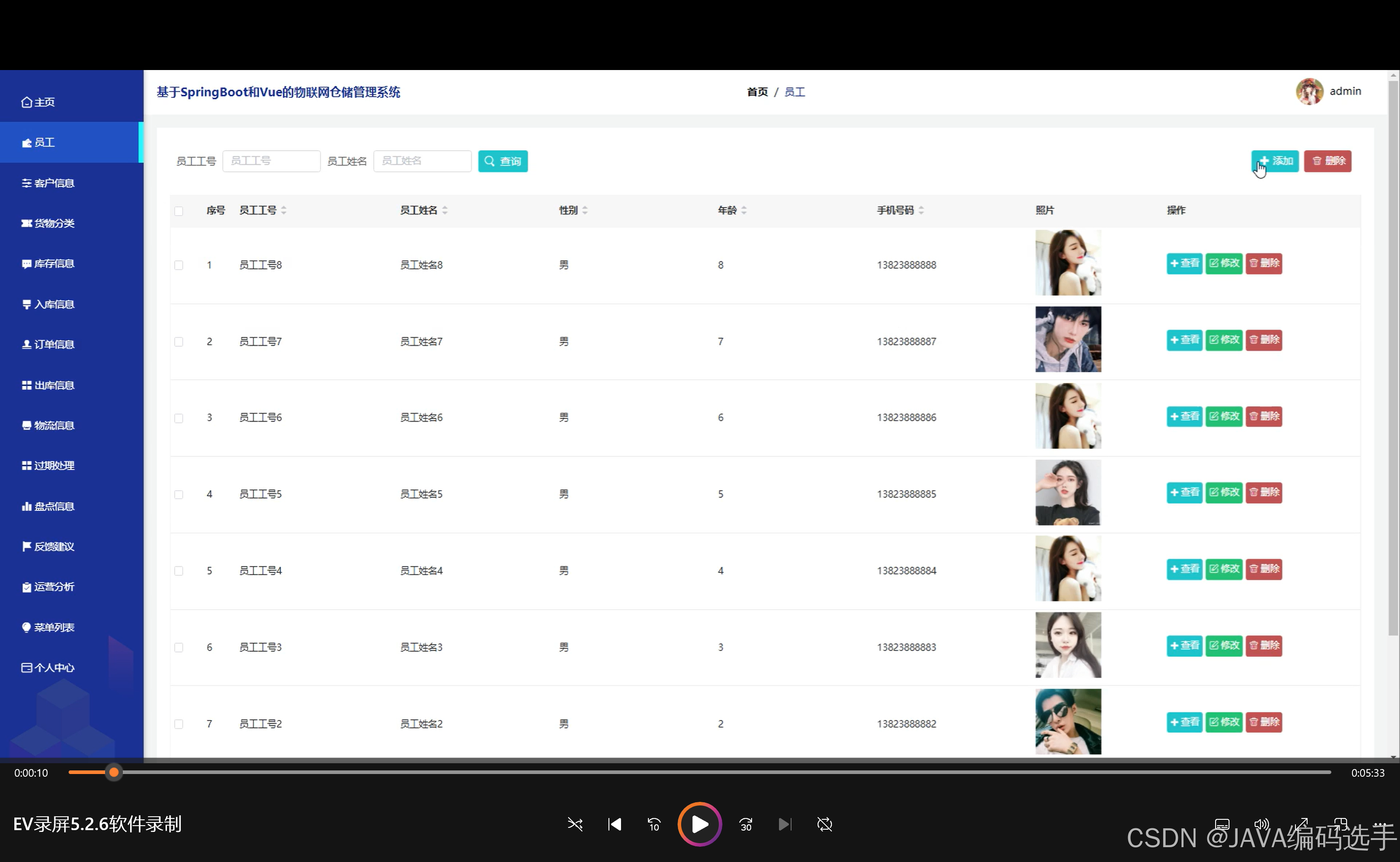
Task: Open photo thumbnail of 员工姓名7
Action: (x=1068, y=339)
